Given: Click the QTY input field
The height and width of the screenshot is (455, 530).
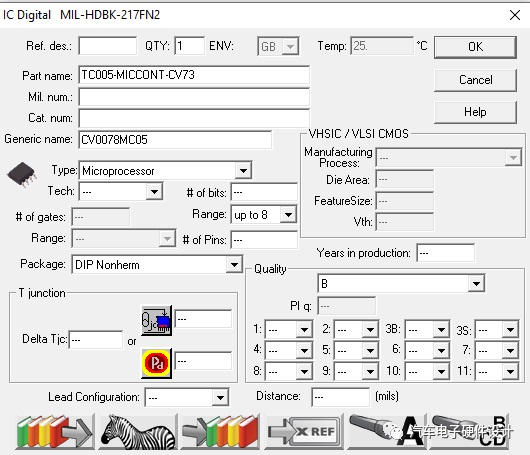Looking at the screenshot, I should click(190, 46).
